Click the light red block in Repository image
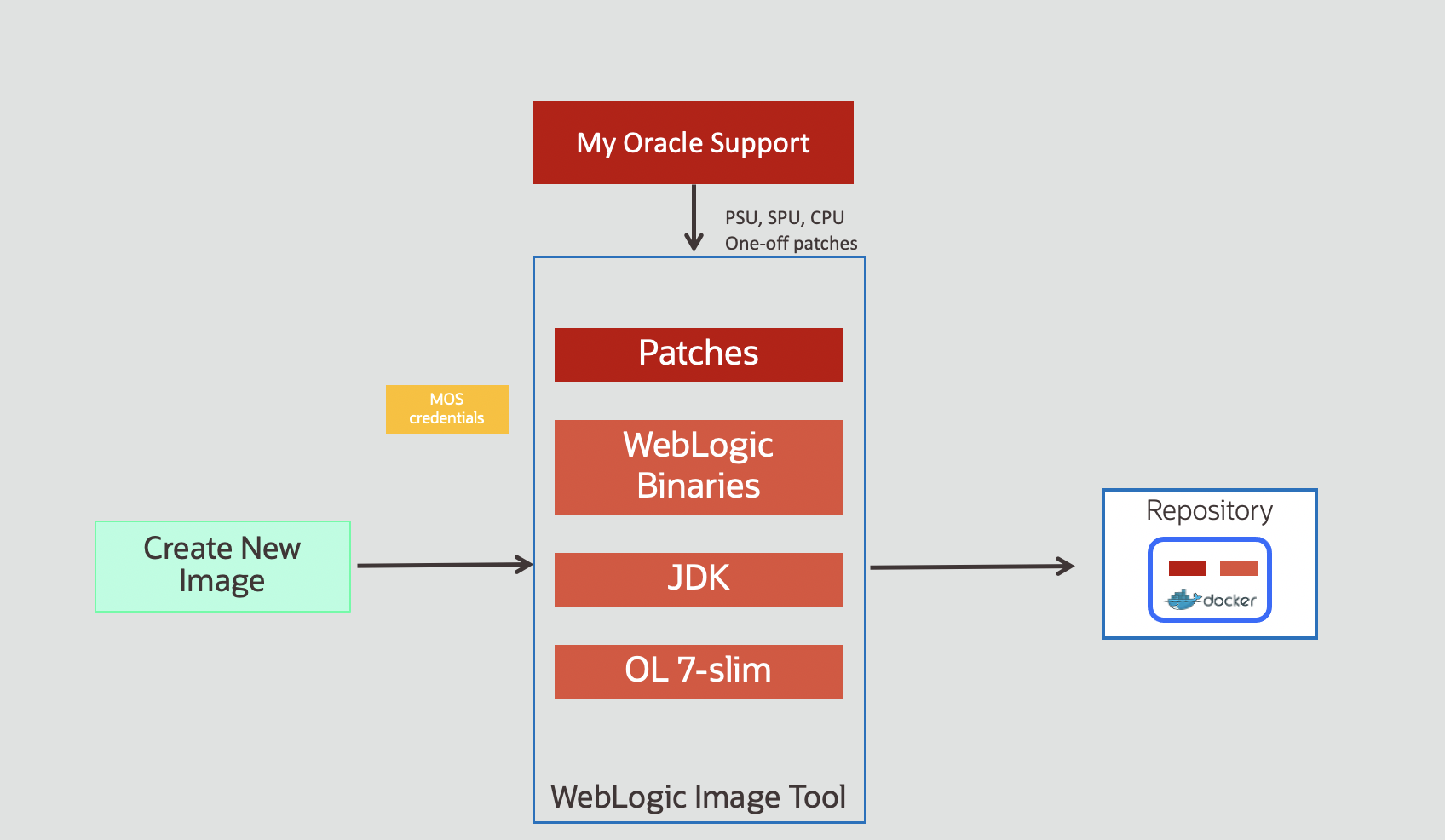Viewport: 1445px width, 840px height. point(1239,569)
